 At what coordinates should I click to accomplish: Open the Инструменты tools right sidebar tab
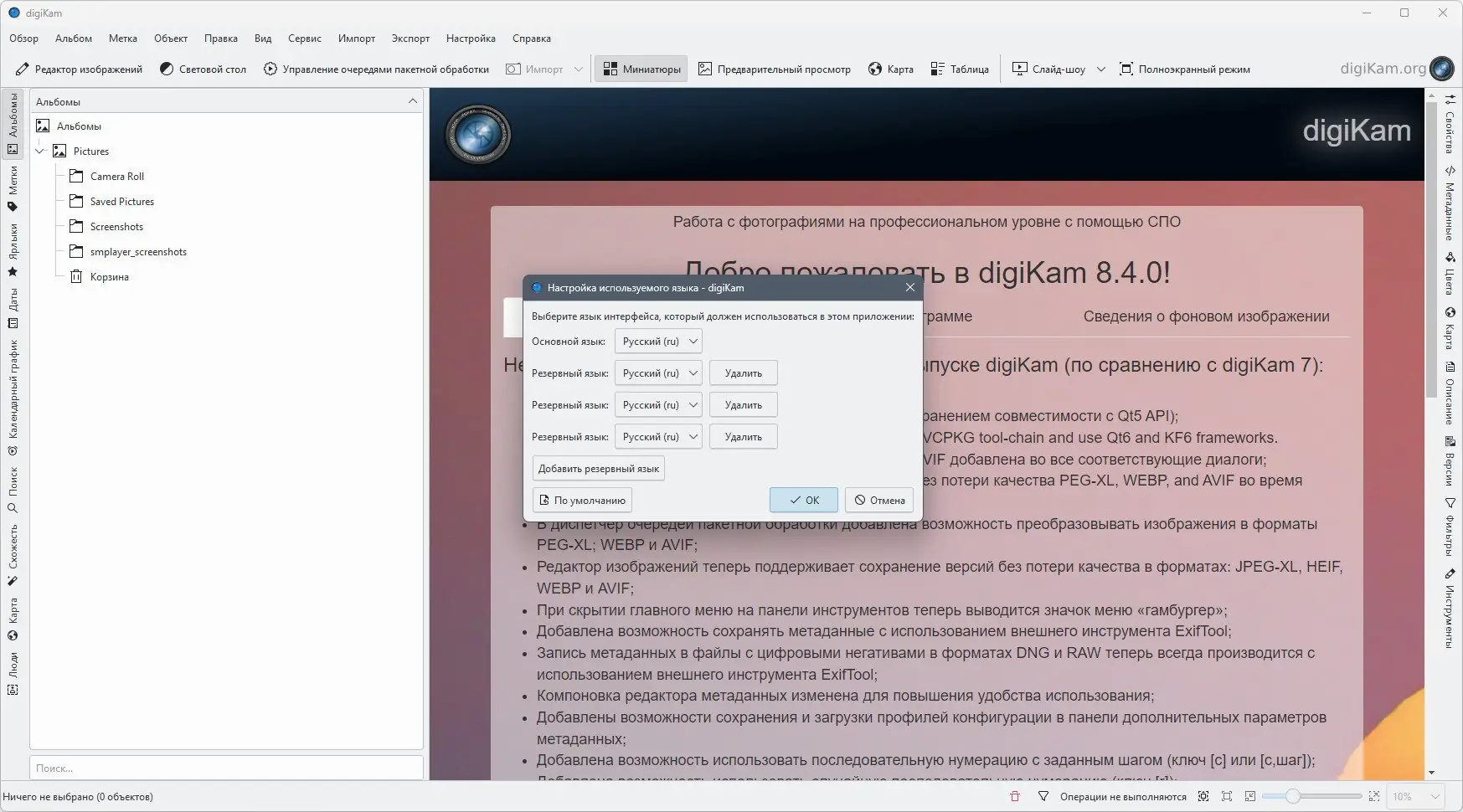point(1450,609)
